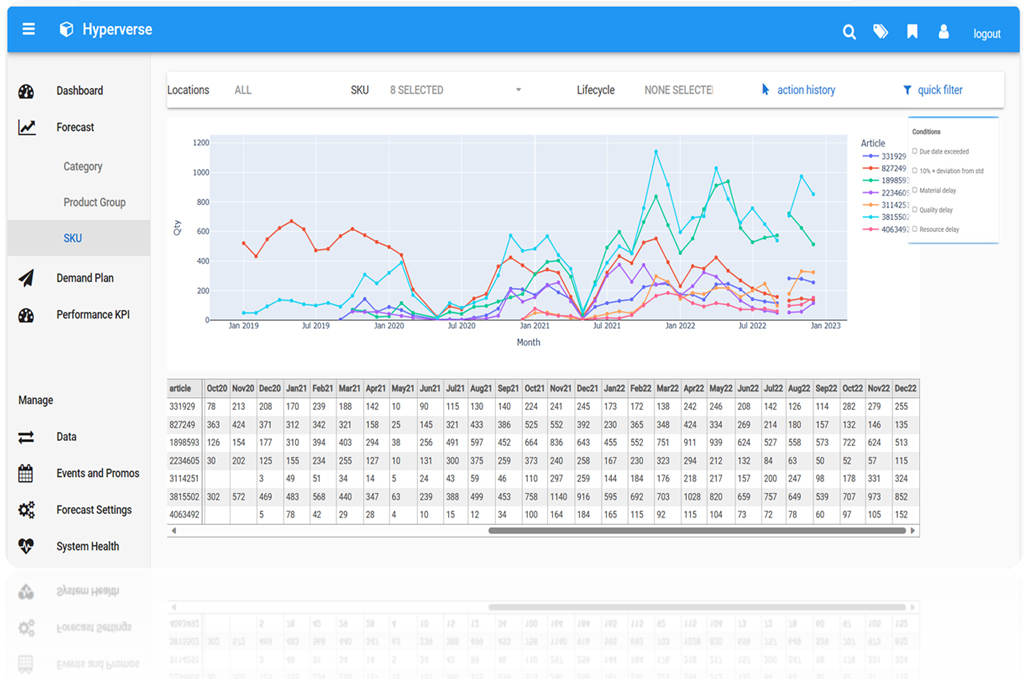The width and height of the screenshot is (1025, 679).
Task: Open the hamburger menu
Action: point(28,29)
